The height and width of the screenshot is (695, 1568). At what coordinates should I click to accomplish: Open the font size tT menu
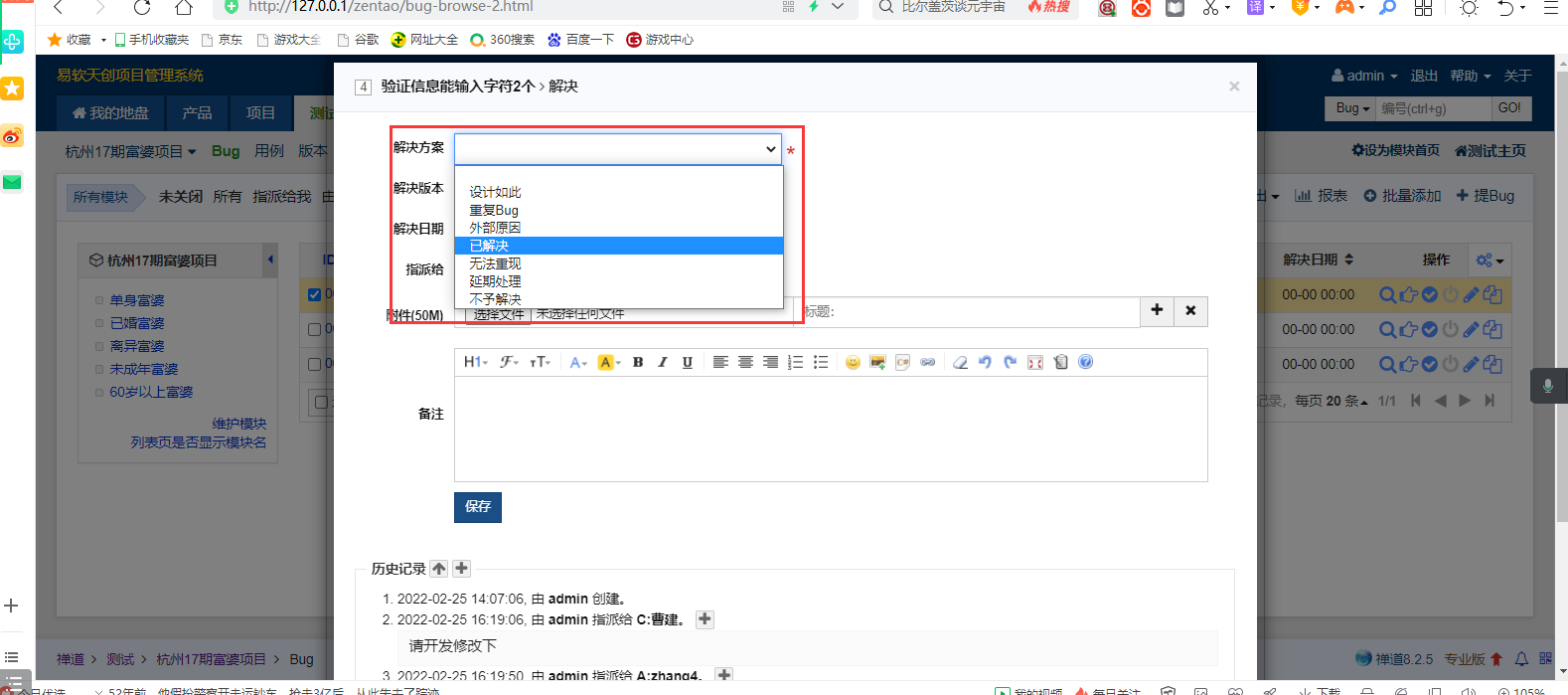click(540, 362)
